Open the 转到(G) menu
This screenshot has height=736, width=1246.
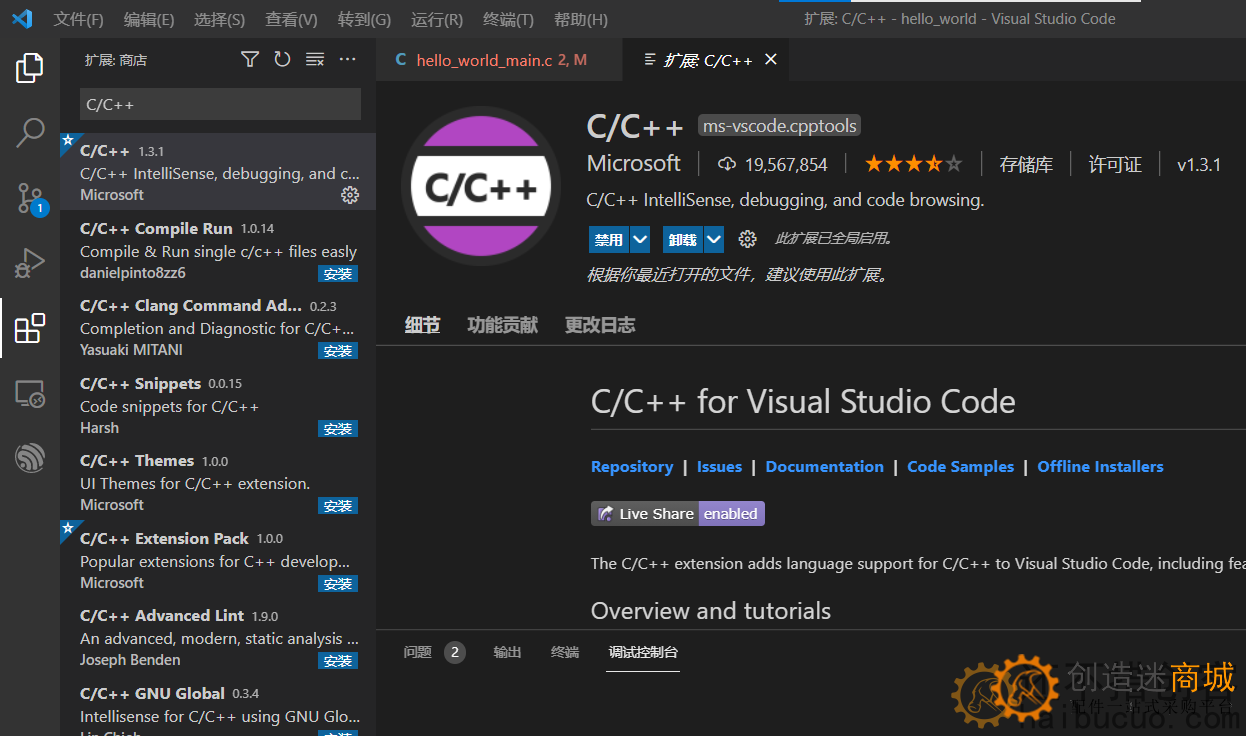tap(364, 19)
